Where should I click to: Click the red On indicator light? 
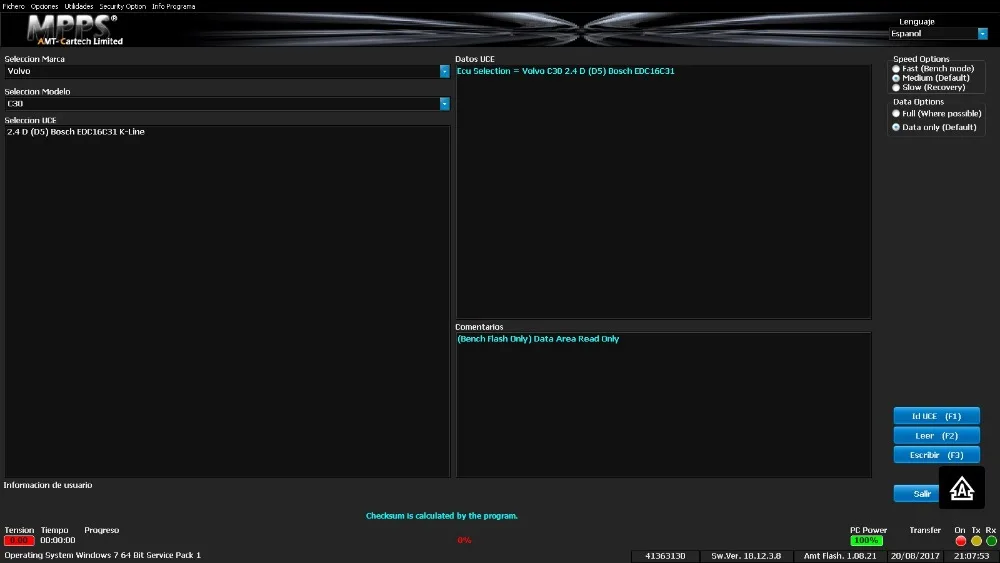tap(960, 541)
